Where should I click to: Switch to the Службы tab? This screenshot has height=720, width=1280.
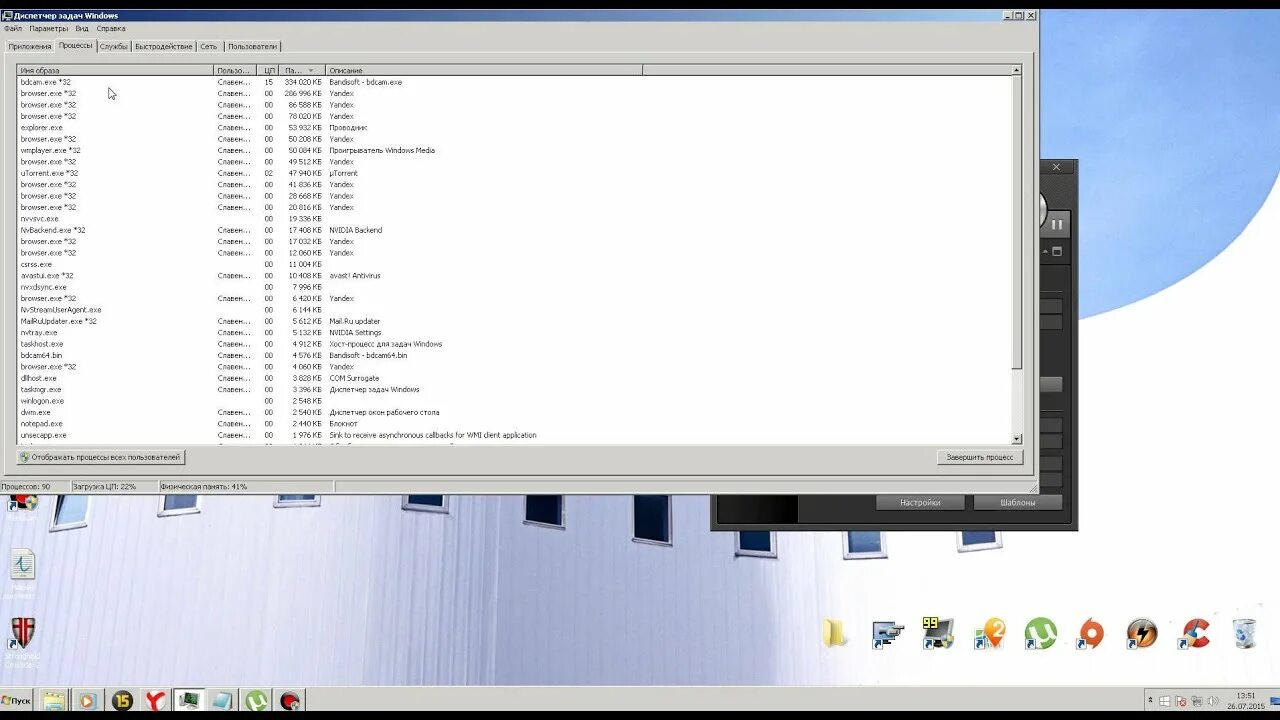point(114,47)
